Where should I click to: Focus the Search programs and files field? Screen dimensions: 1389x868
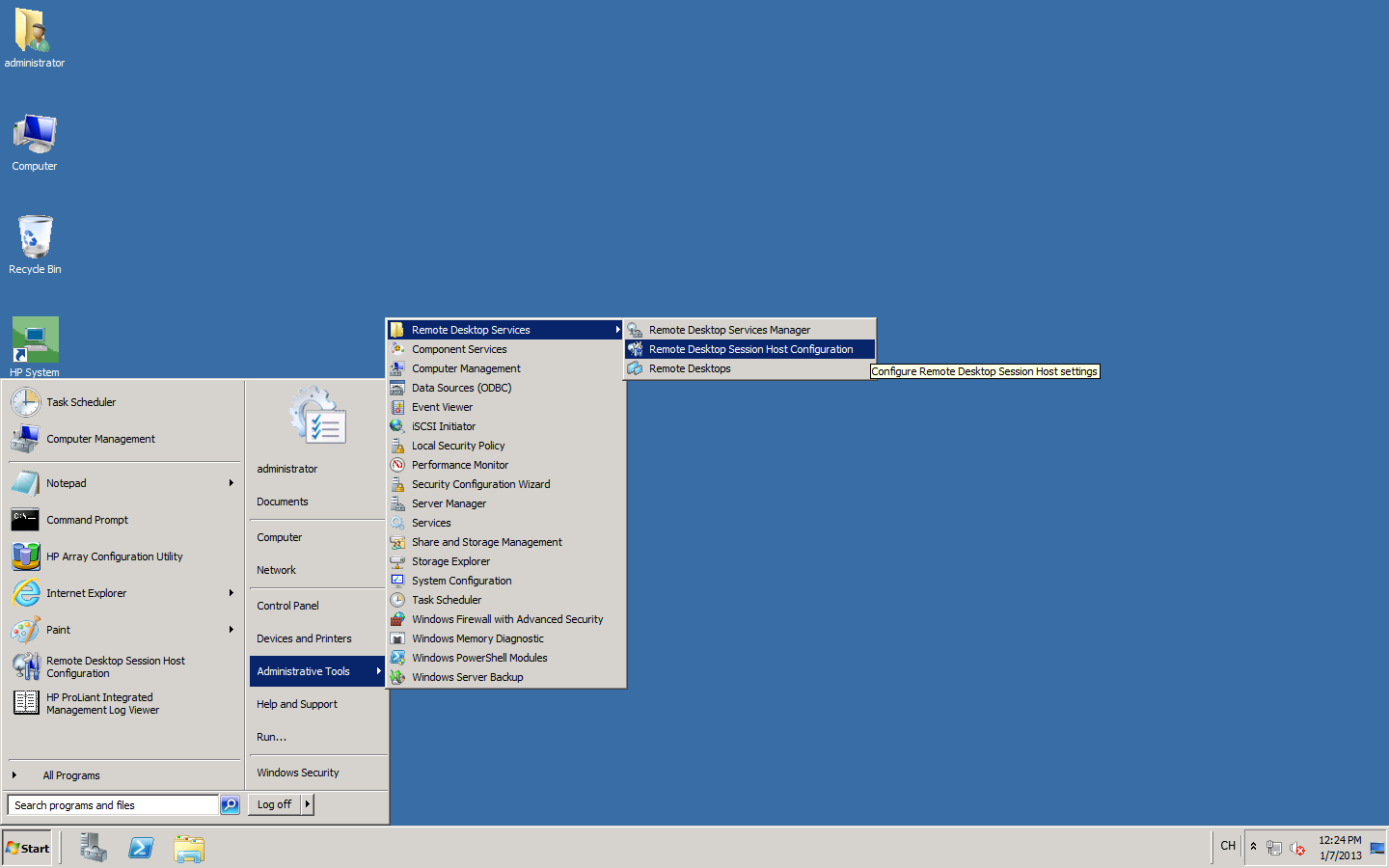coord(113,805)
